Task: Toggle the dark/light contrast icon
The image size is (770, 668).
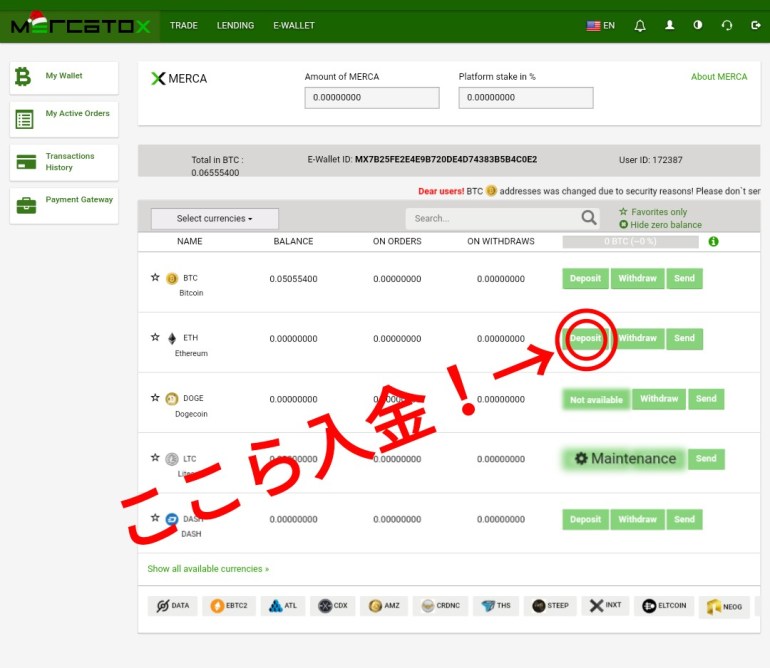Action: tap(698, 25)
